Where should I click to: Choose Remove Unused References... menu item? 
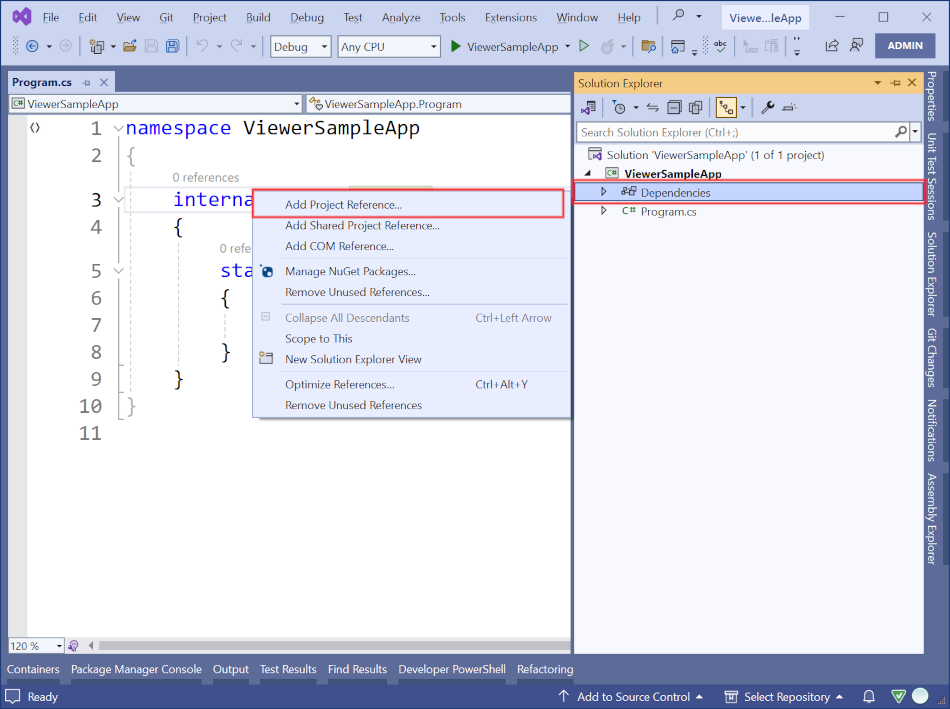[x=411, y=292]
